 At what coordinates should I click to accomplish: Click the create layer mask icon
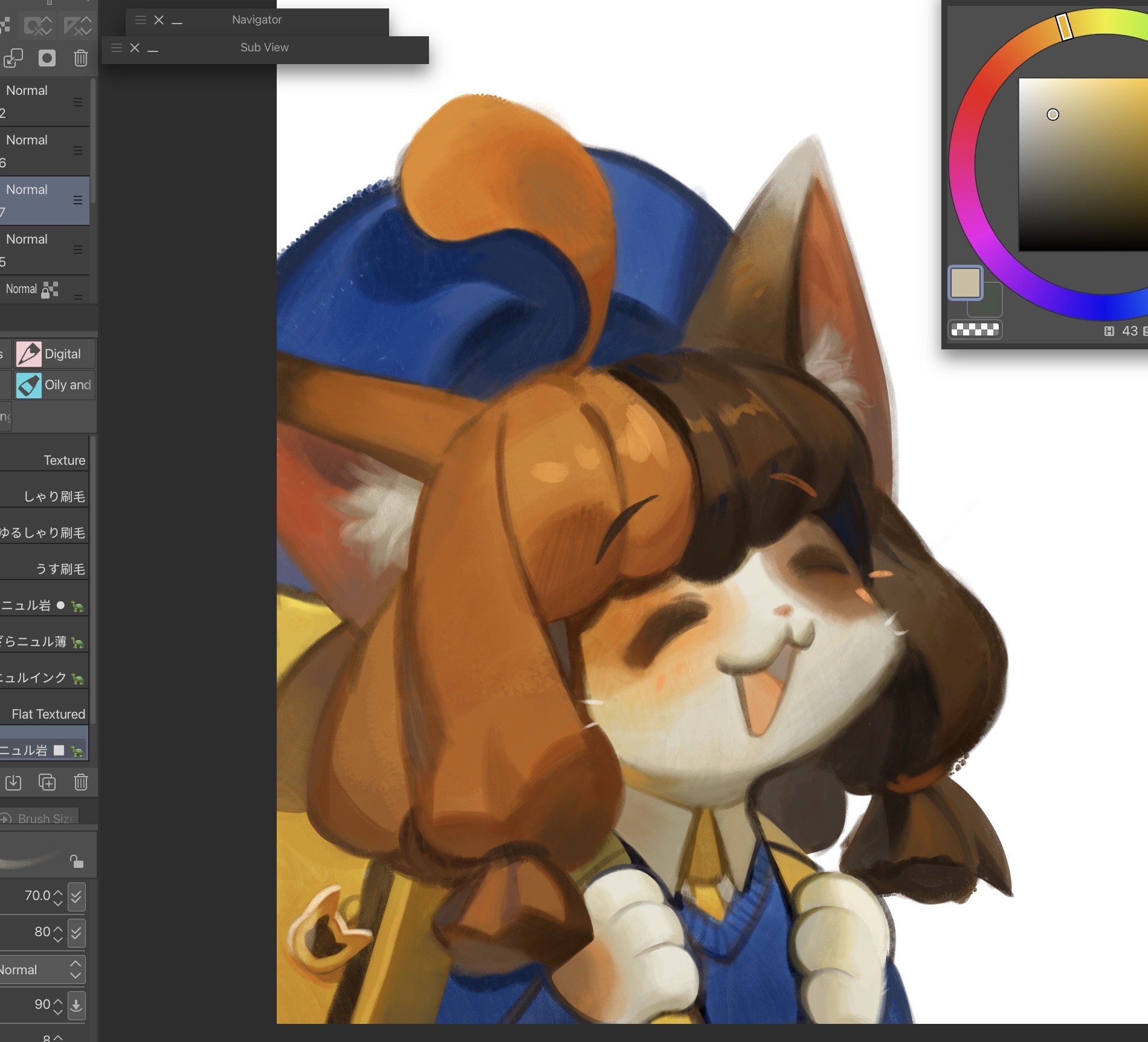(x=47, y=58)
